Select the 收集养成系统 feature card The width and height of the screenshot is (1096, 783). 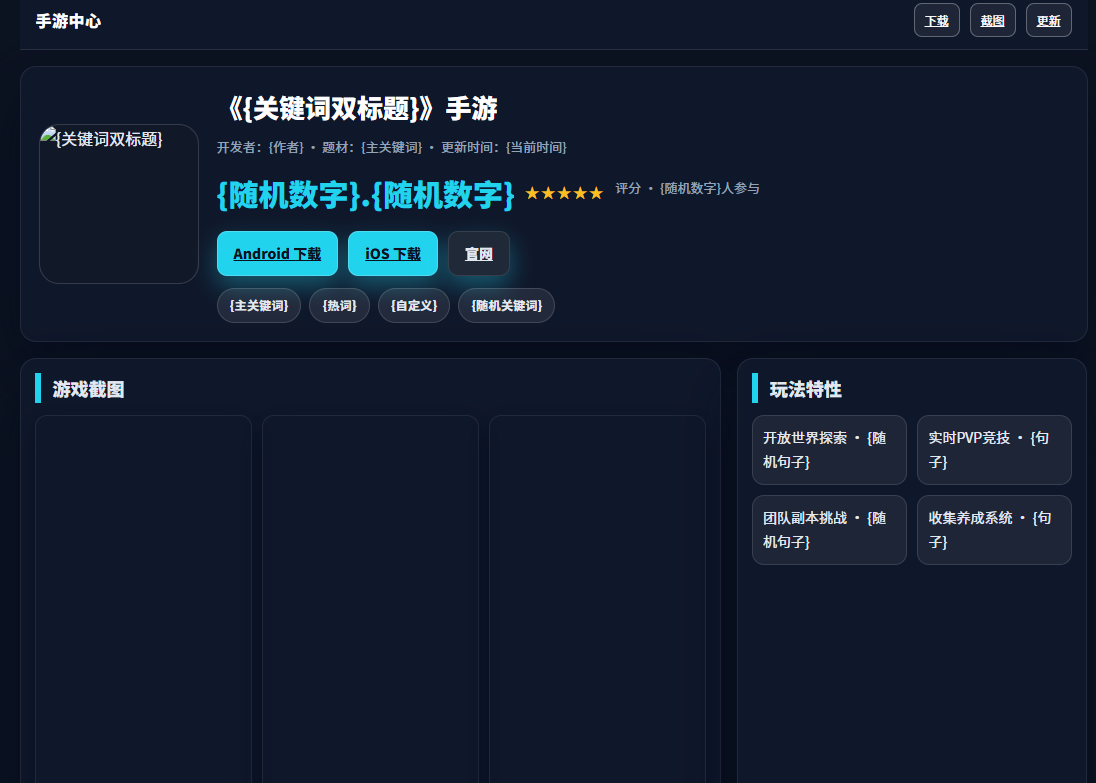tap(994, 530)
